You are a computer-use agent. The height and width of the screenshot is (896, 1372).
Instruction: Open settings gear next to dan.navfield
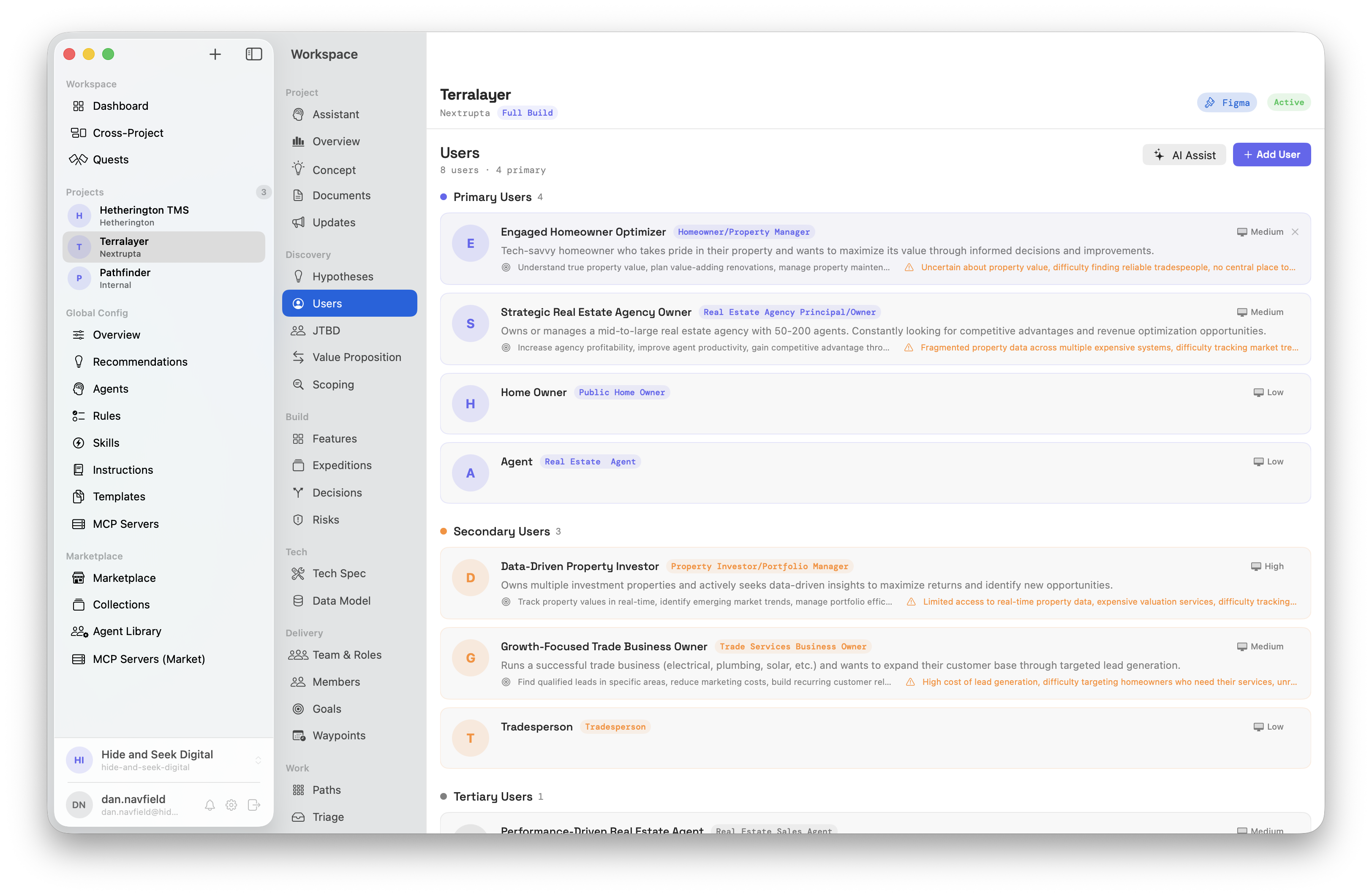point(231,805)
